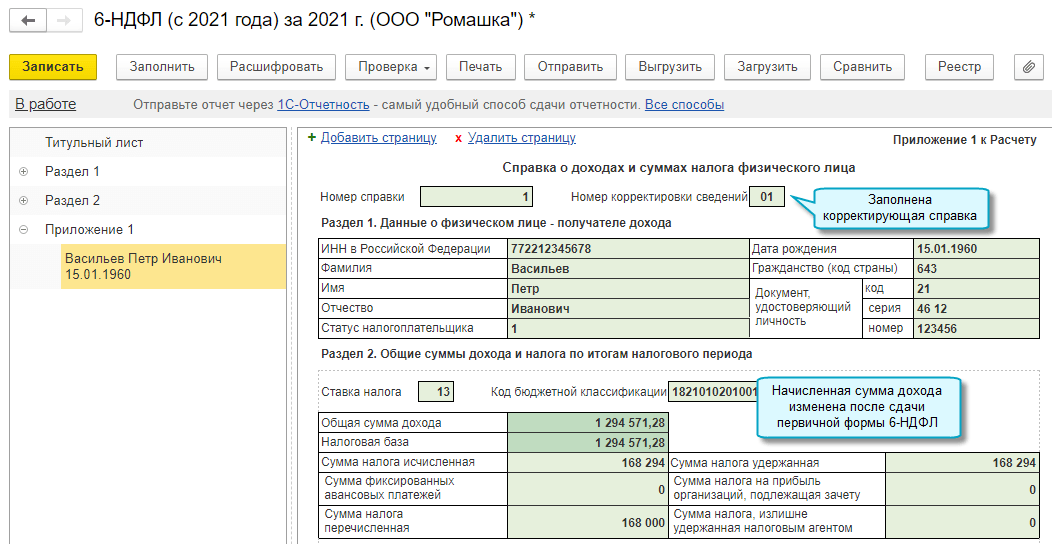Click the Номер справки input field
Viewport: 1052px width, 544px height.
[476, 197]
